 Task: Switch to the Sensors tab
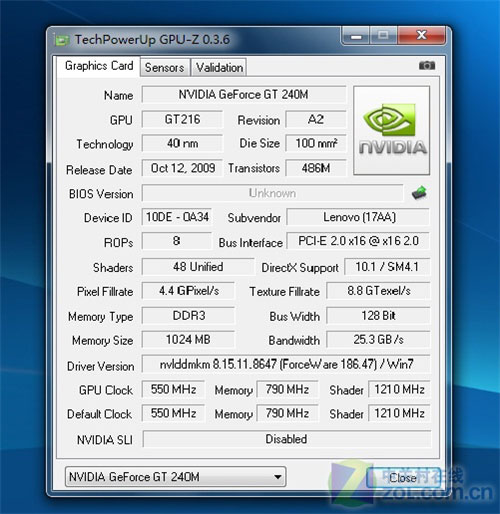[165, 67]
